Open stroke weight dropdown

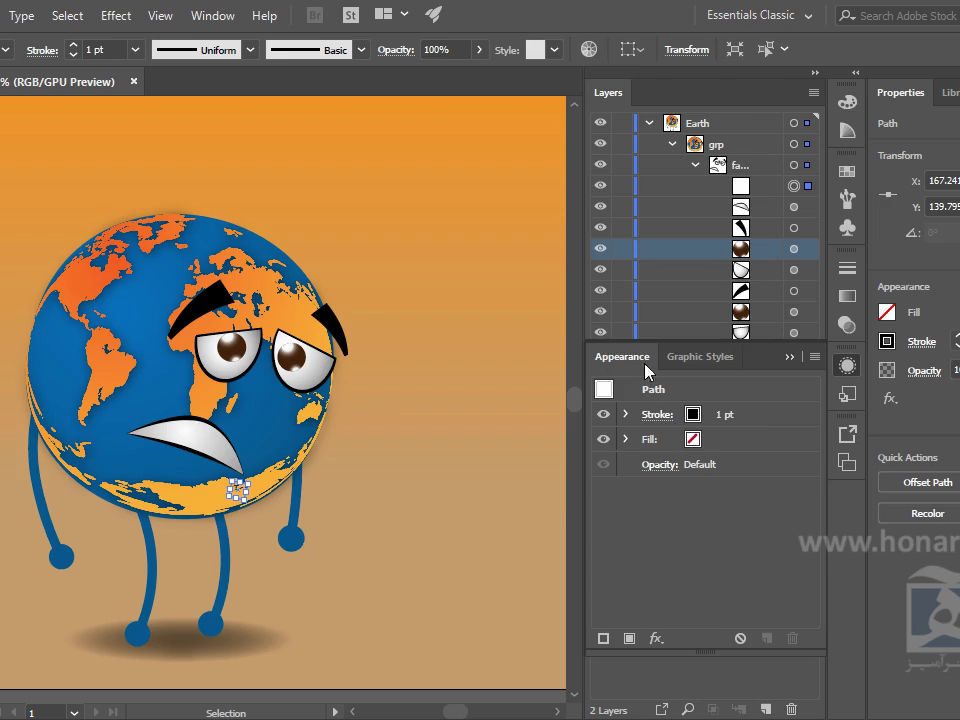[x=135, y=50]
